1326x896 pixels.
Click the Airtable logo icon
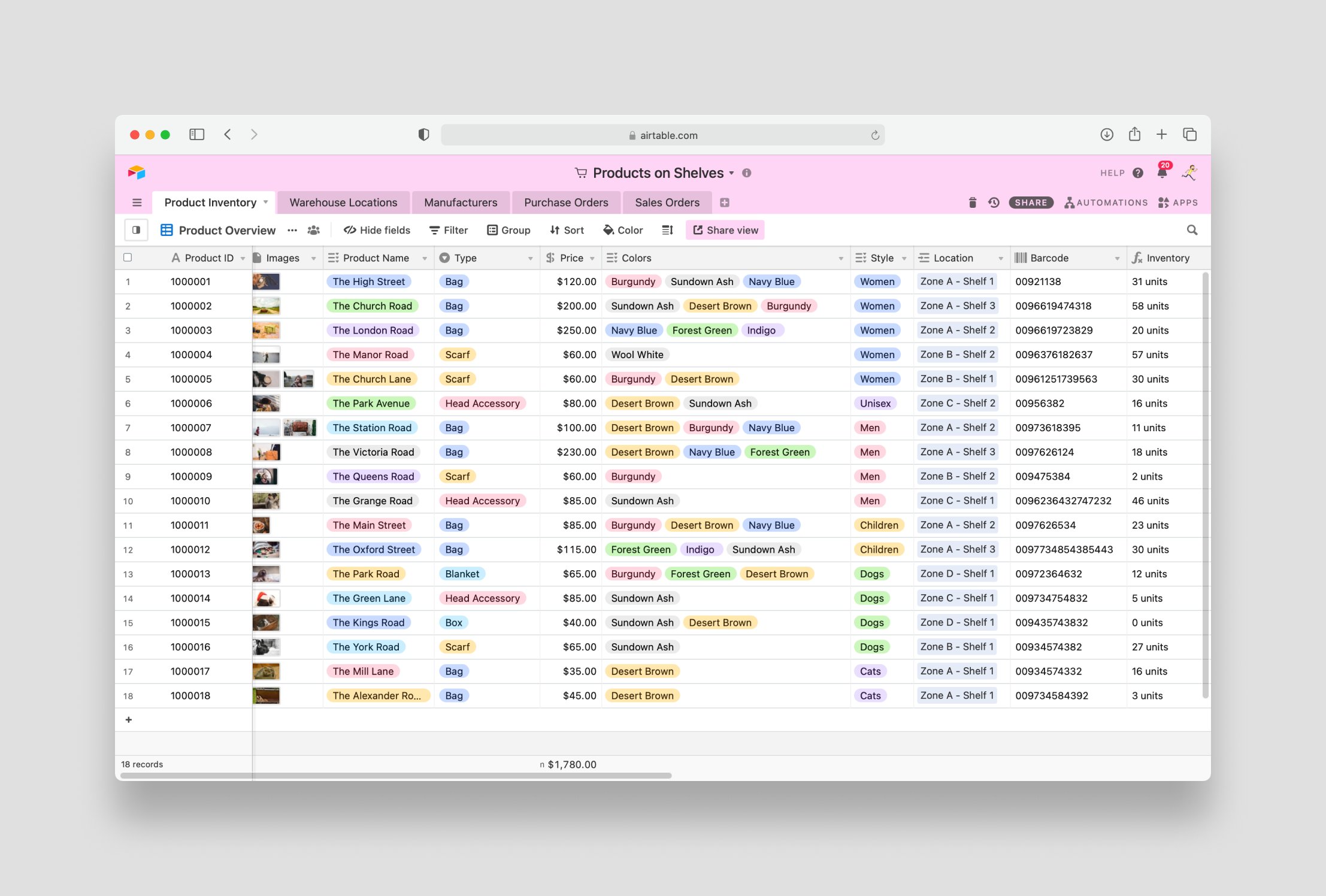(137, 172)
